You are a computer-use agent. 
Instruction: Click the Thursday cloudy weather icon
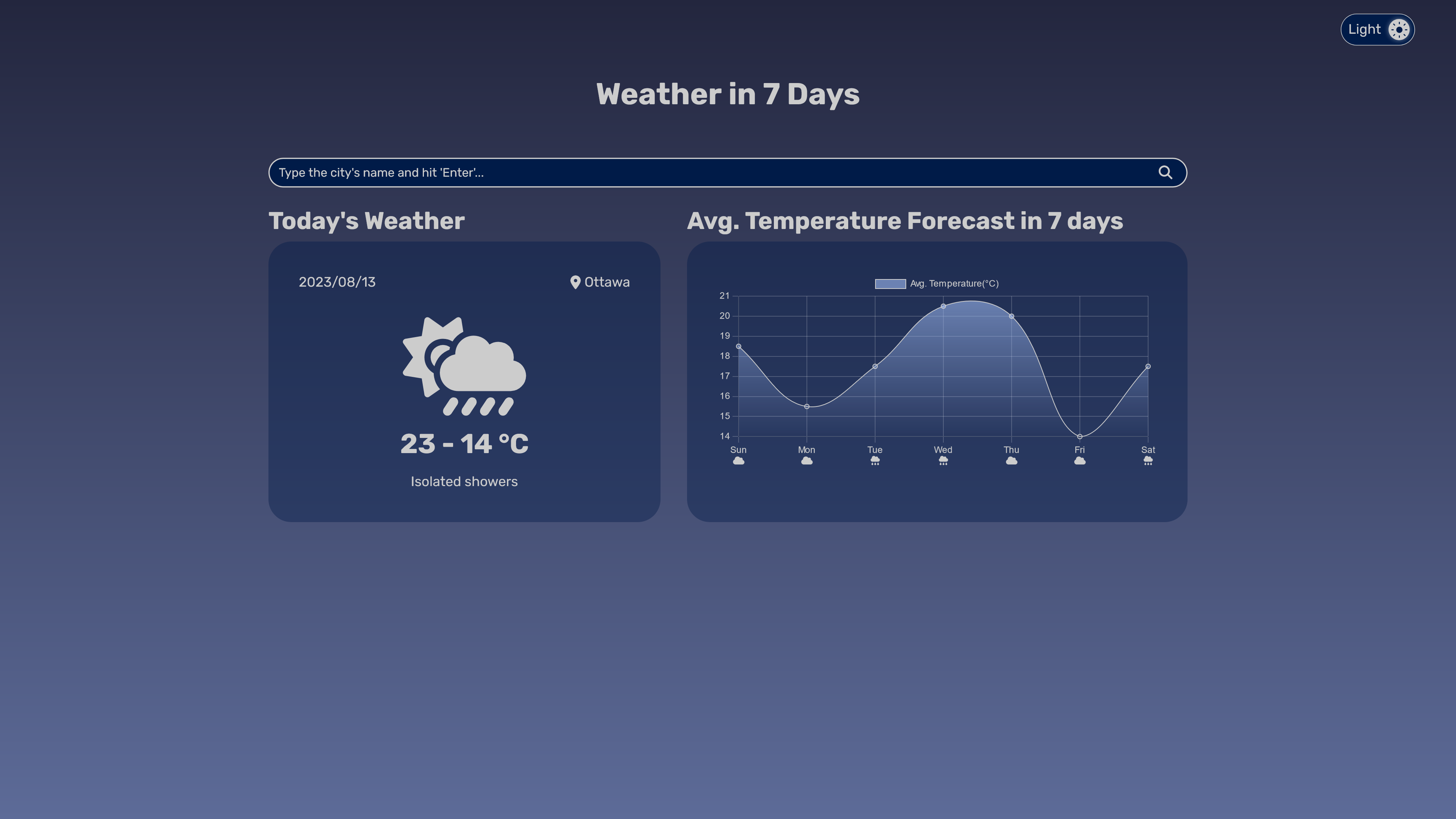coord(1011,461)
